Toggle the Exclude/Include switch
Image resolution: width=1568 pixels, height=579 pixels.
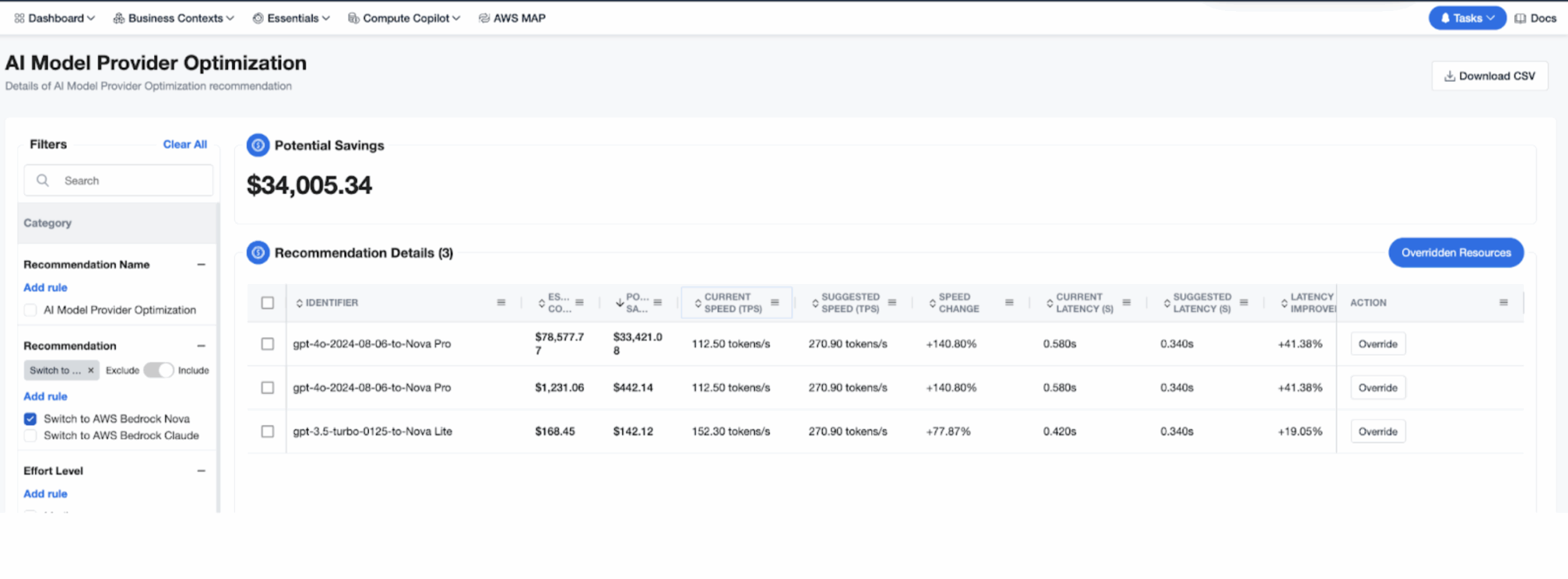pos(159,370)
